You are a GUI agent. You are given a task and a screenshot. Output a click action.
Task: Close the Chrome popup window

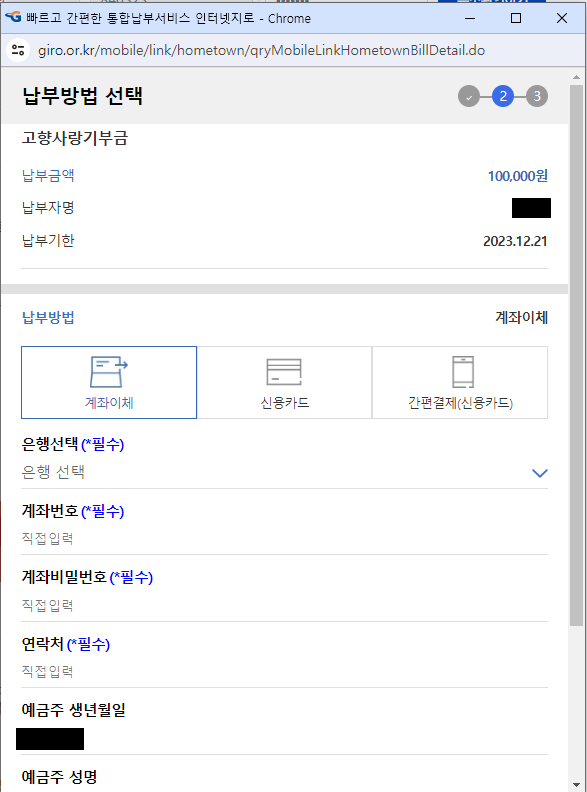click(562, 18)
